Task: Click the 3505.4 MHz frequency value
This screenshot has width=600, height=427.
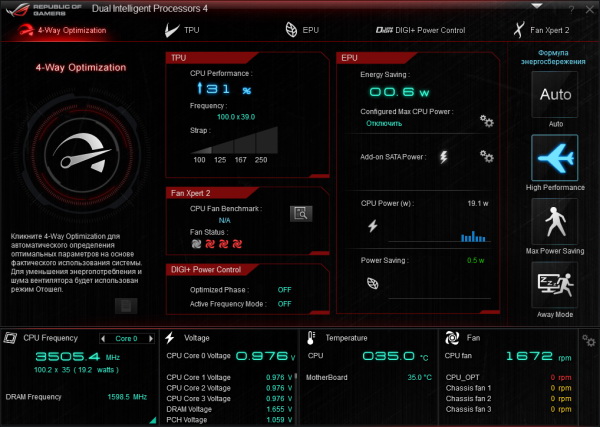Action: [x=77, y=357]
